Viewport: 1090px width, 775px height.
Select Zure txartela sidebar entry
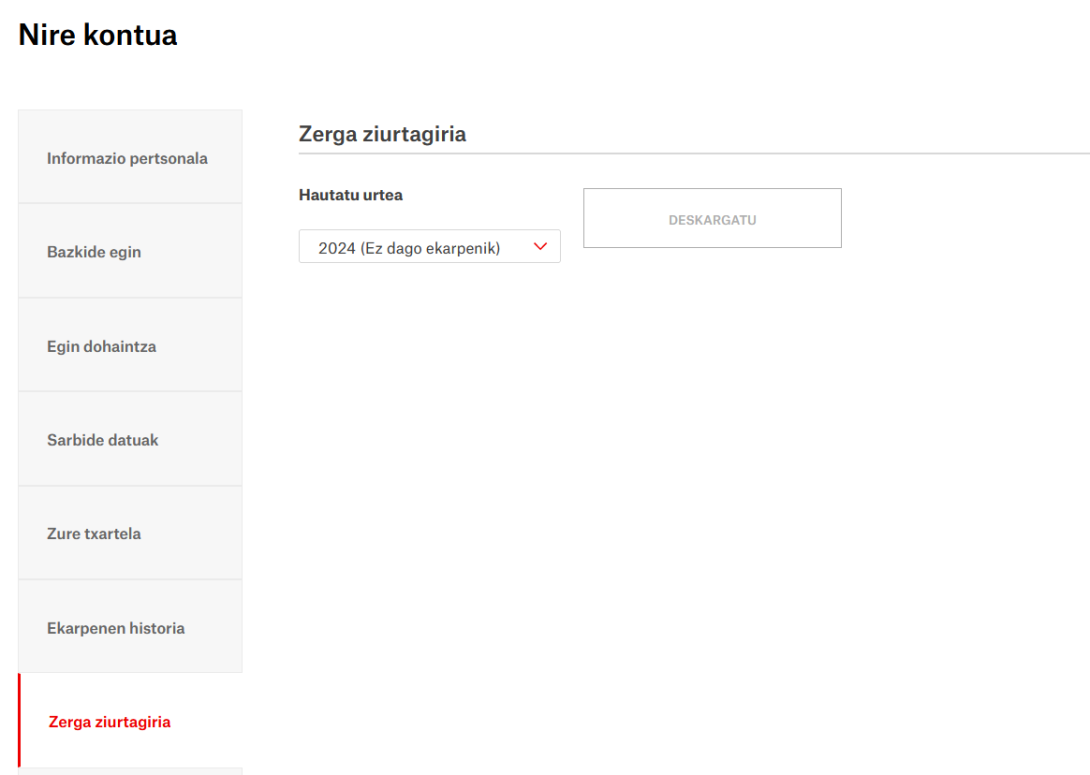click(x=130, y=533)
